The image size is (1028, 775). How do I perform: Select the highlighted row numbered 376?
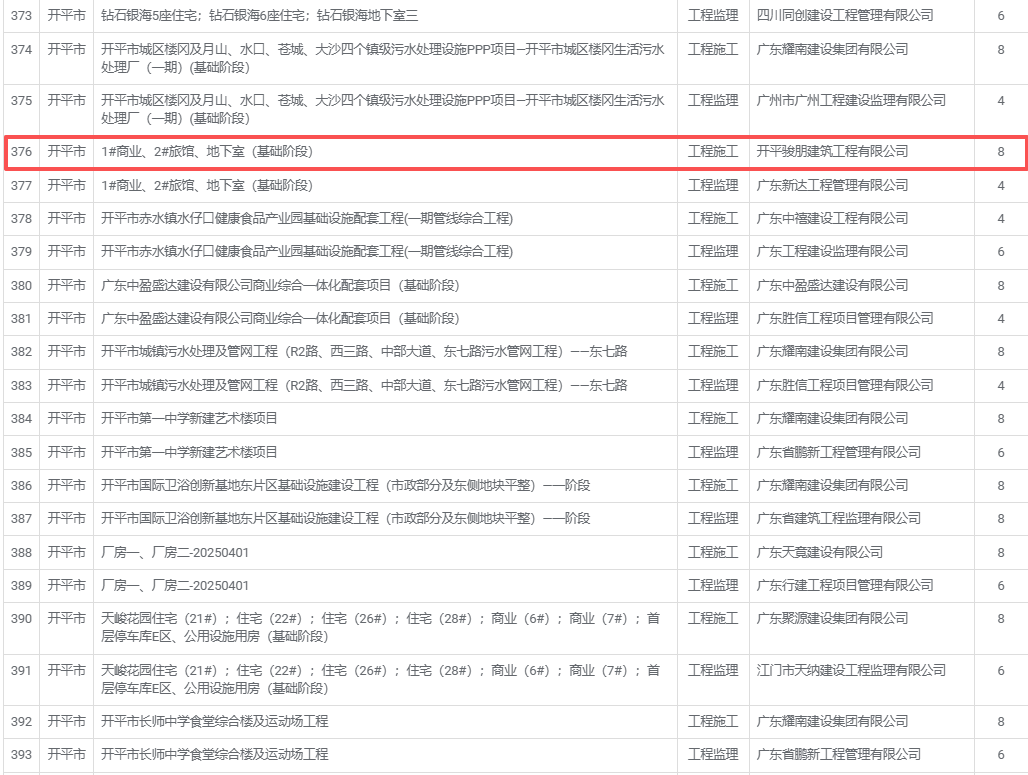514,152
